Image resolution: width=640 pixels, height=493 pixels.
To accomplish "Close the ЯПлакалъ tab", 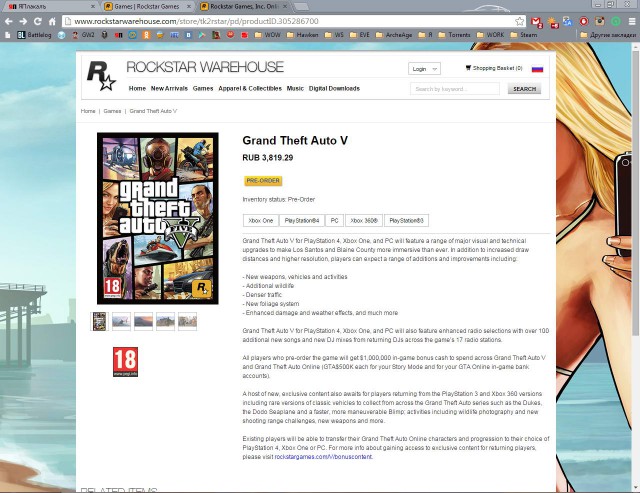I will (x=93, y=7).
